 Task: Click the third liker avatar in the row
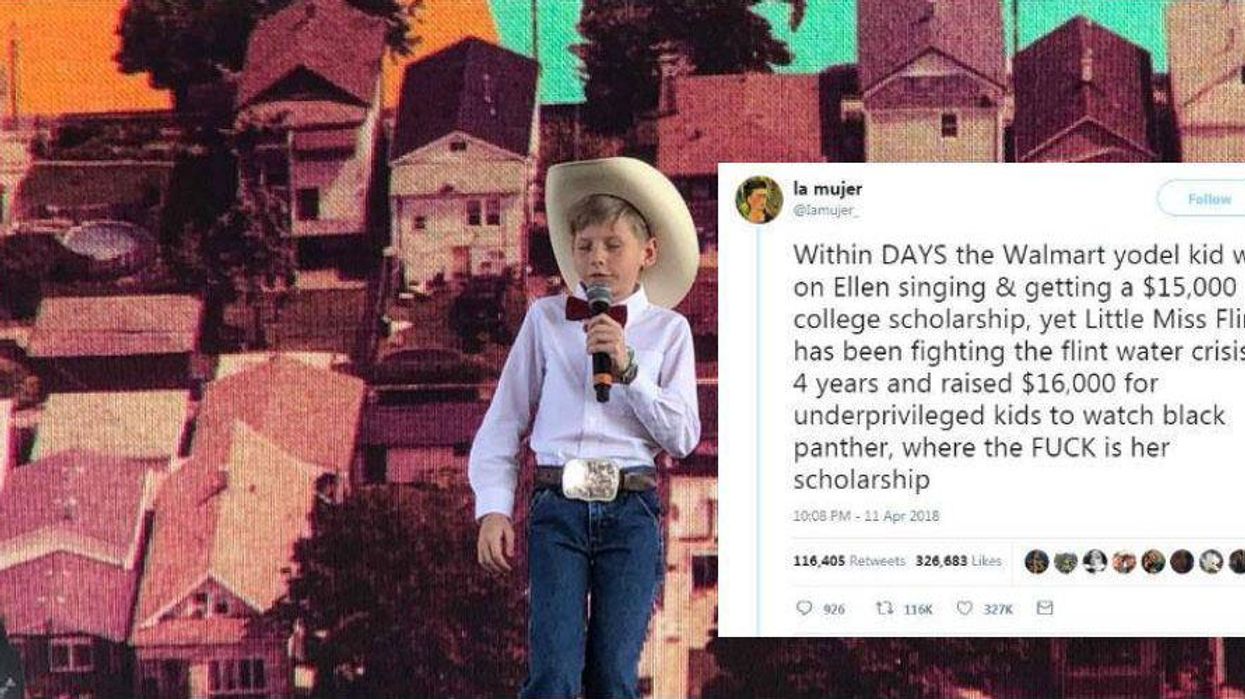click(x=1095, y=561)
